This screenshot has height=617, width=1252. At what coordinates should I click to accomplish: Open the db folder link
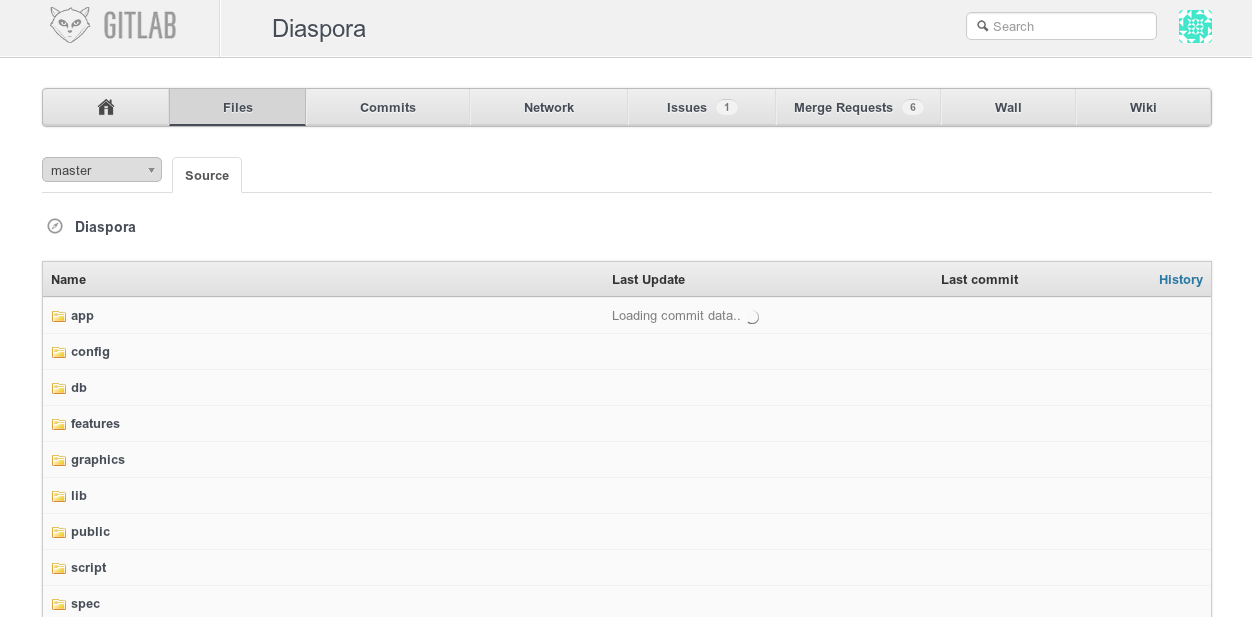pos(79,388)
